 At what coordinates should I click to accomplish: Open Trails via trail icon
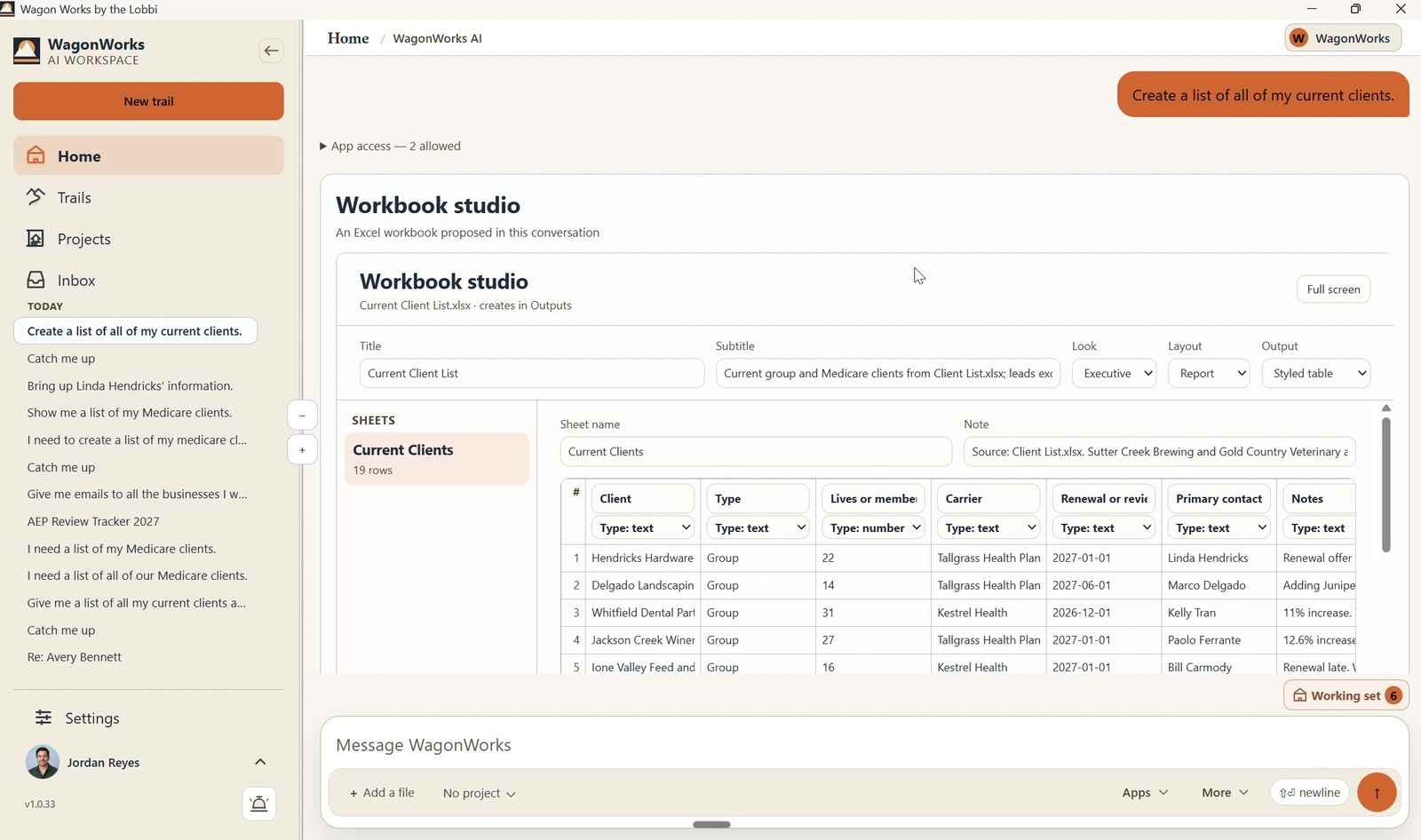(36, 197)
